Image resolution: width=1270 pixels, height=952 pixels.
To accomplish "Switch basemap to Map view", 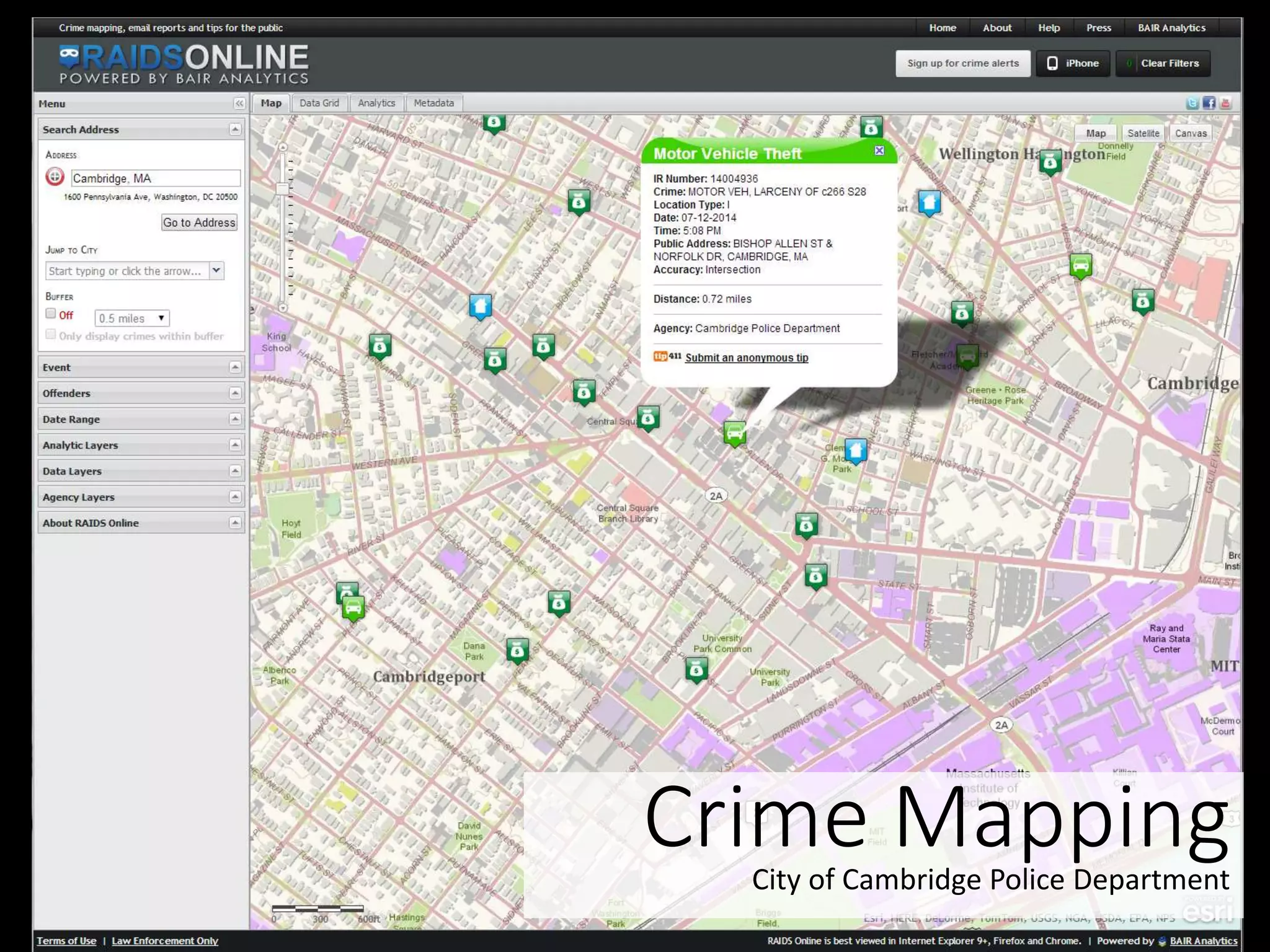I will pos(1096,133).
